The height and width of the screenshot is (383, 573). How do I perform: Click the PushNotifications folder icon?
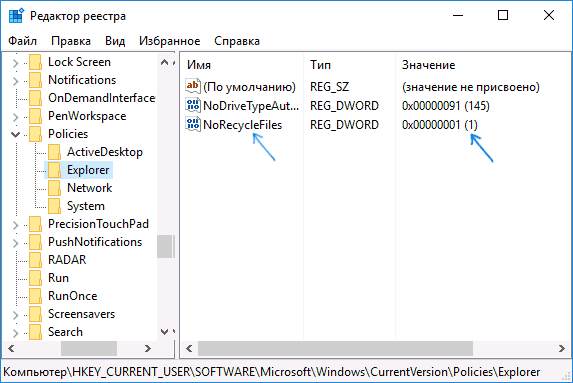pyautogui.click(x=35, y=242)
